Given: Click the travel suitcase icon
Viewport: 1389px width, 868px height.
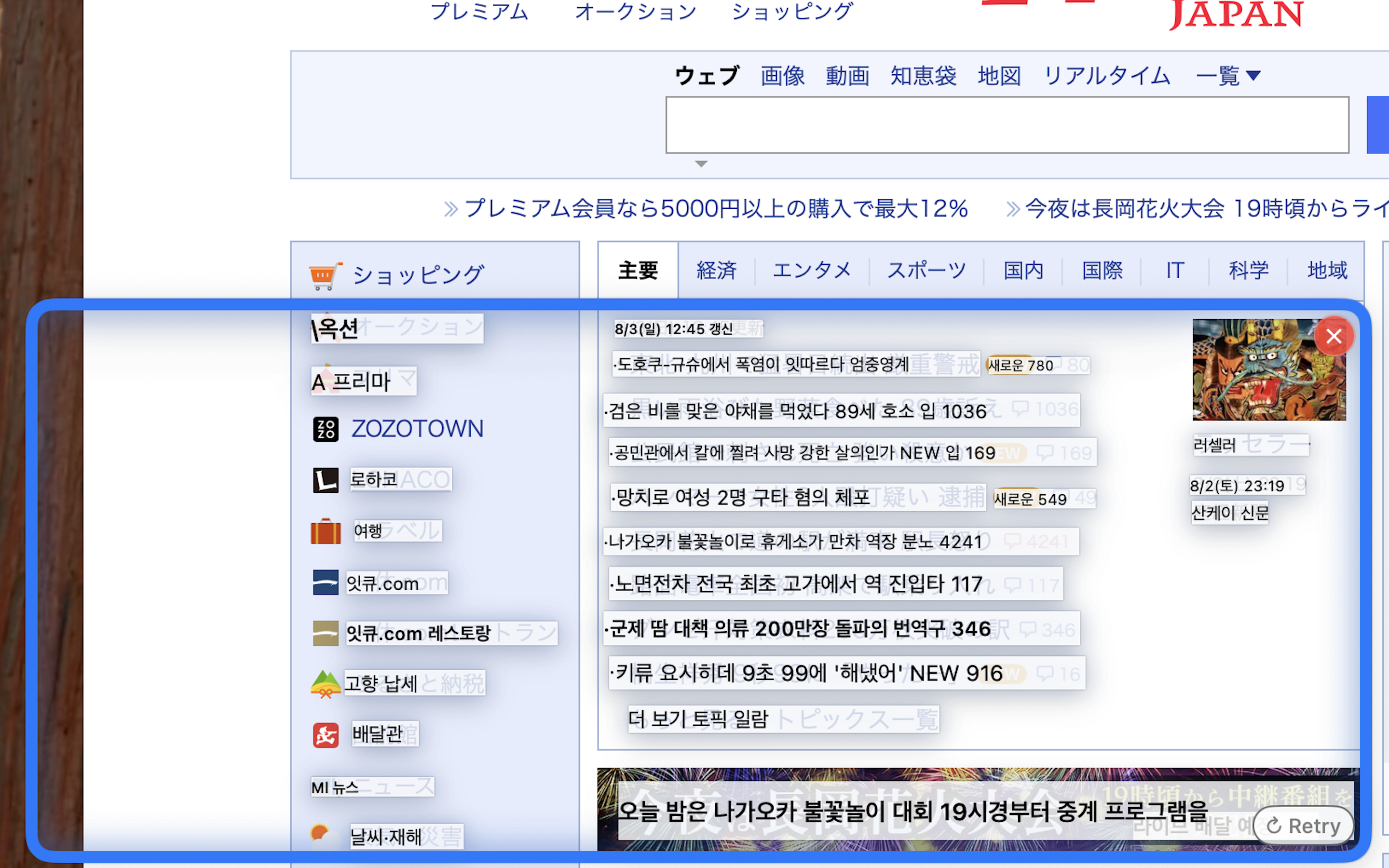Looking at the screenshot, I should coord(326,531).
